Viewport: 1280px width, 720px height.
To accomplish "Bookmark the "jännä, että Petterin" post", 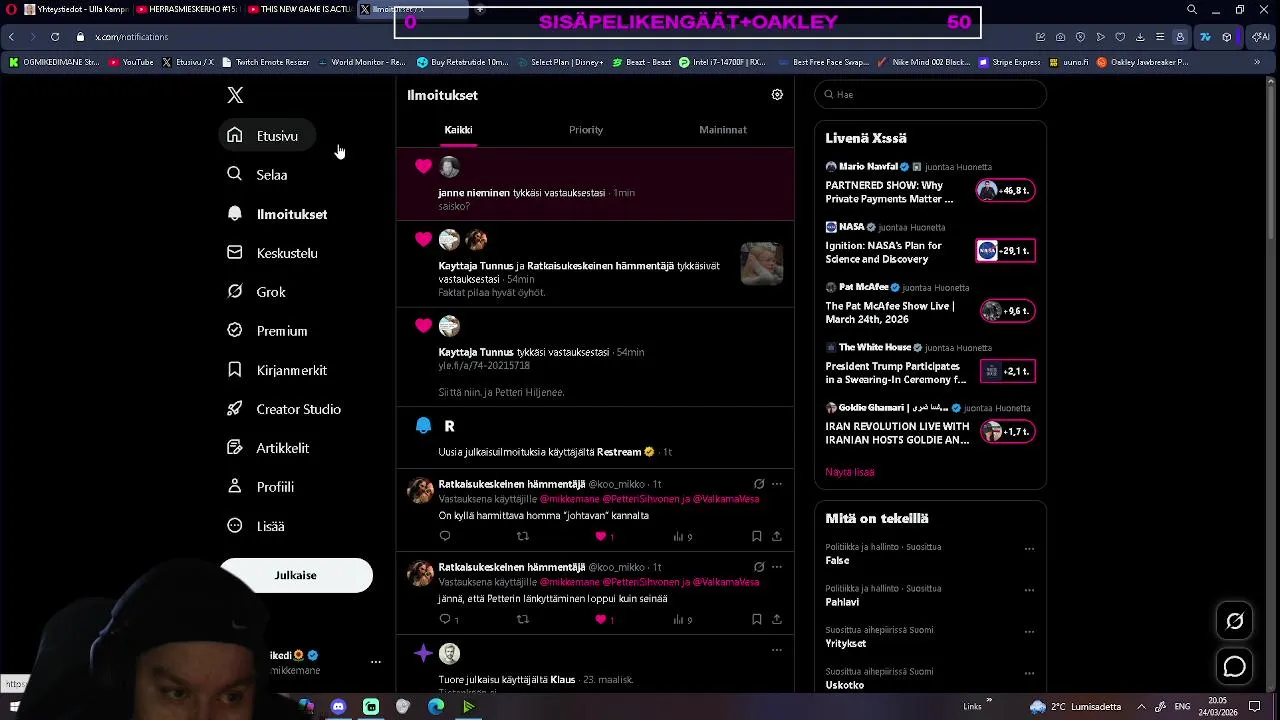I will click(756, 619).
